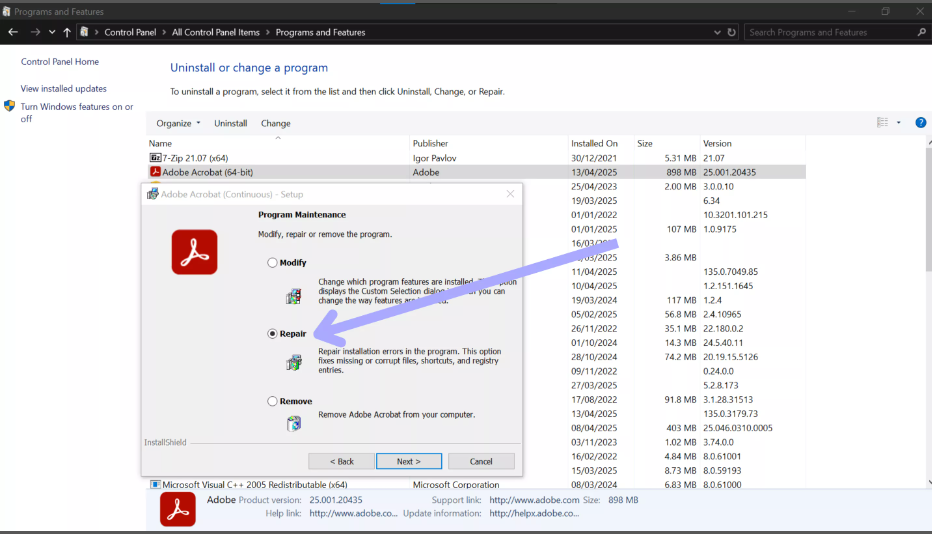Select the Modify radio button
This screenshot has width=932, height=534.
pyautogui.click(x=272, y=262)
